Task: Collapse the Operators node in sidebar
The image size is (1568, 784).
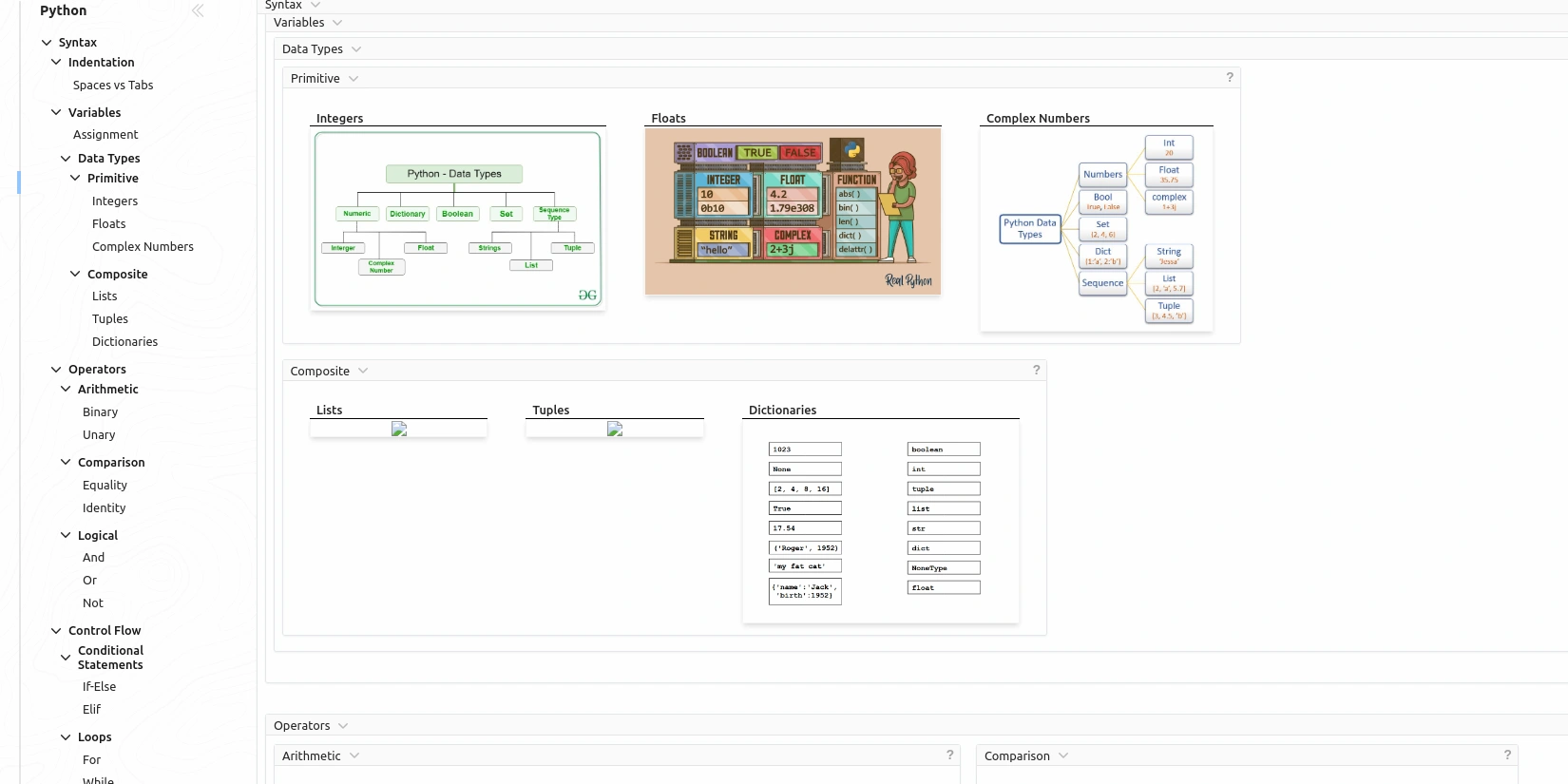Action: [56, 370]
